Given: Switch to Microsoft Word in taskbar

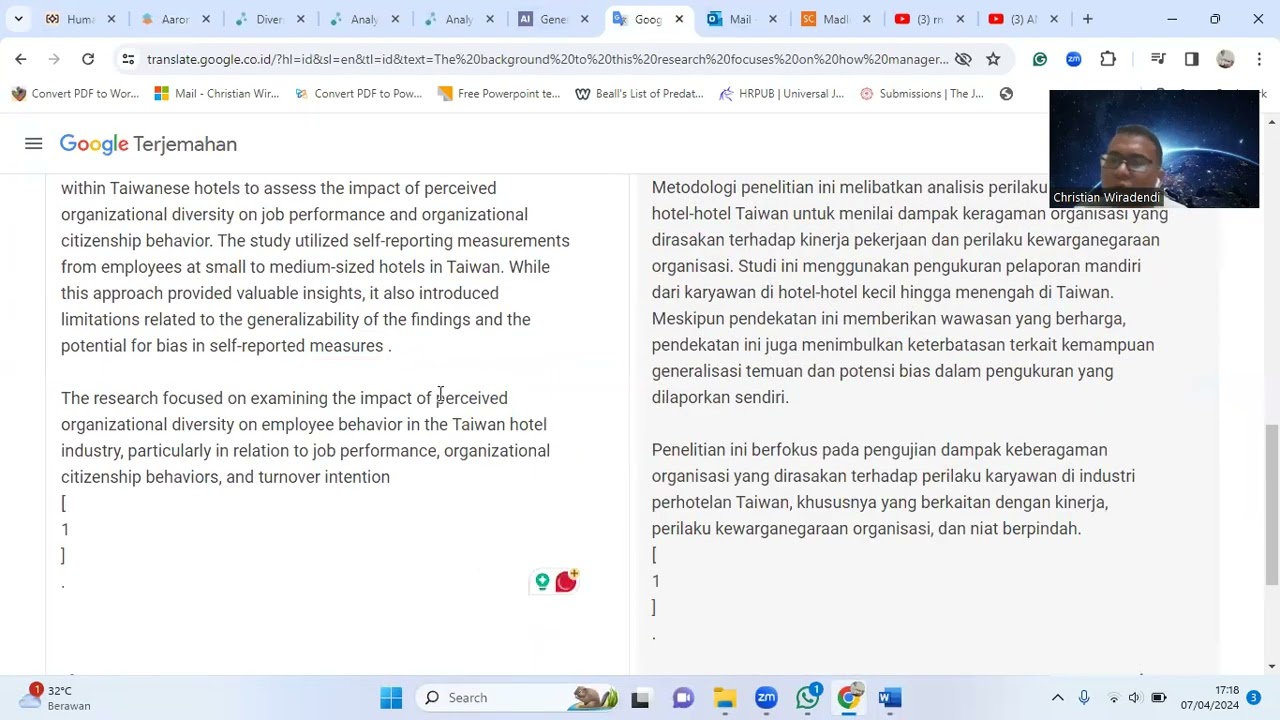Looking at the screenshot, I should click(x=890, y=697).
